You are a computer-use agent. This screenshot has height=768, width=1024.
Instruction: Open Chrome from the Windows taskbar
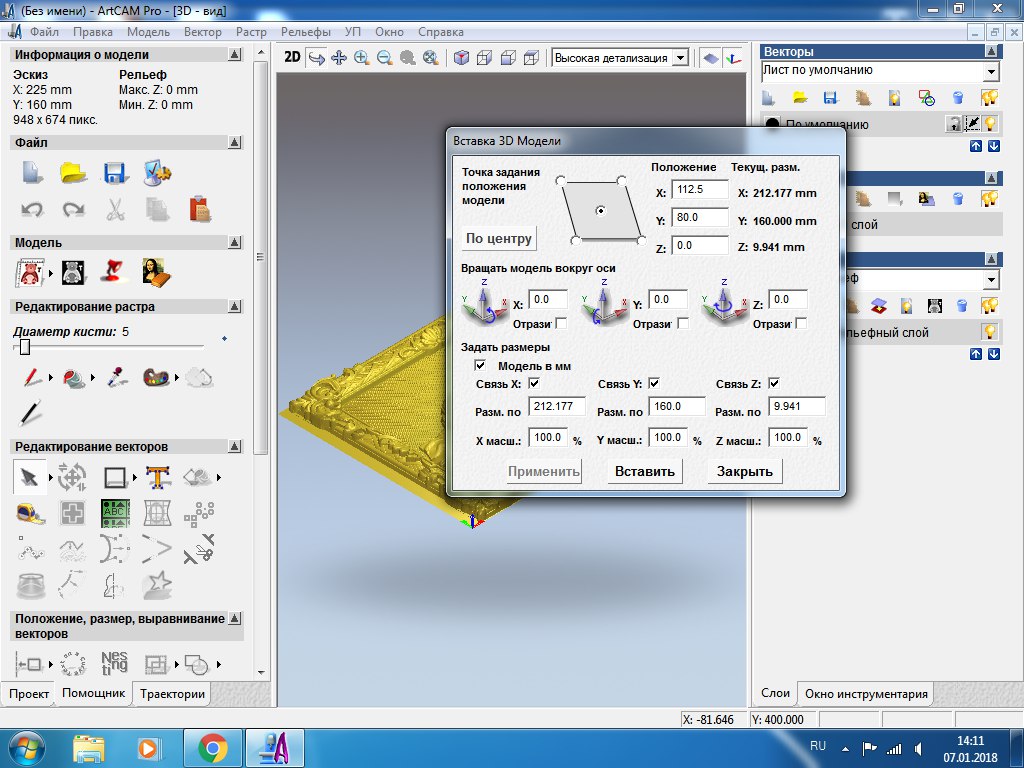(x=212, y=748)
